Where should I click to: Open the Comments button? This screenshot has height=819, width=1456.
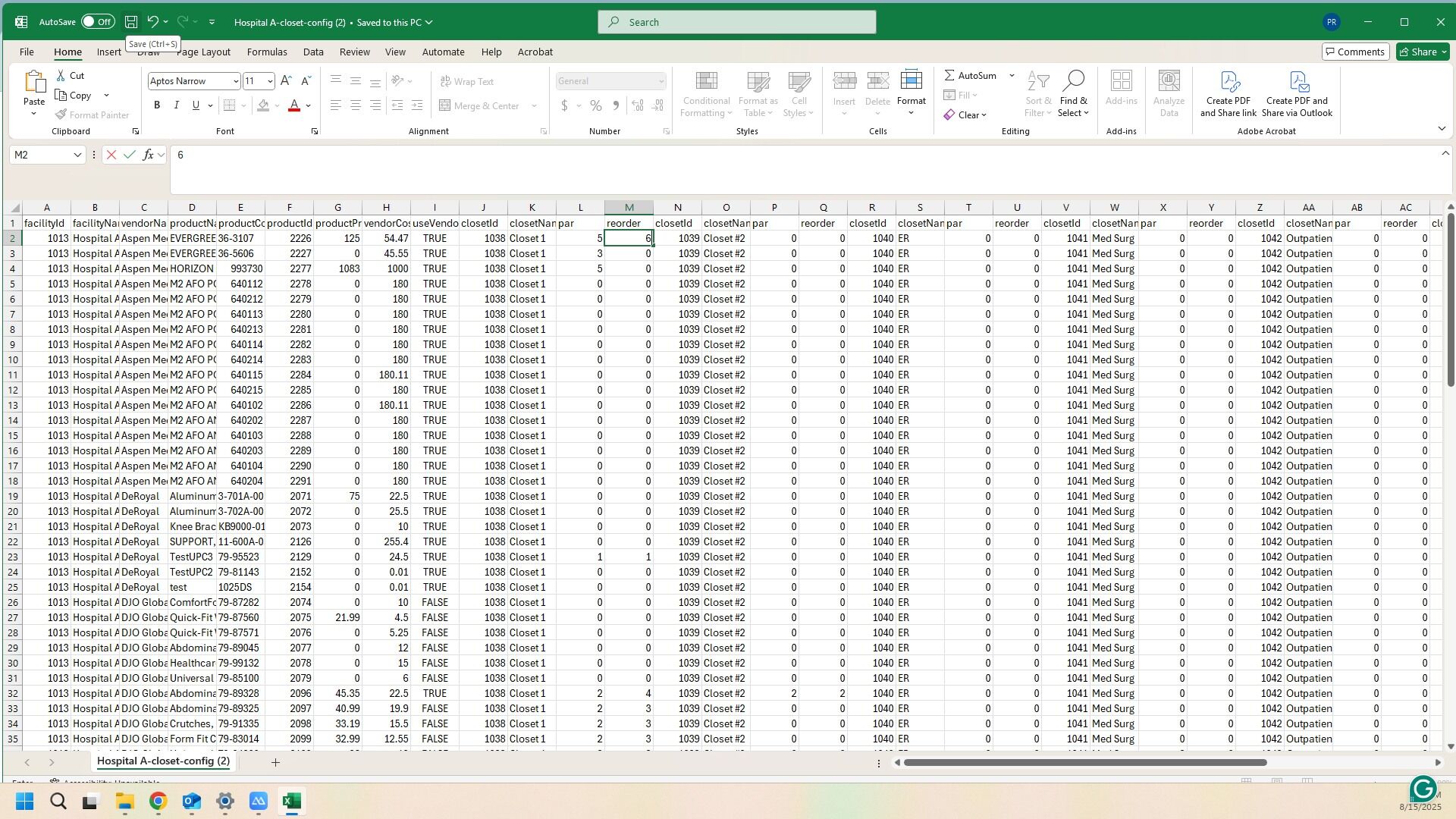(1355, 52)
